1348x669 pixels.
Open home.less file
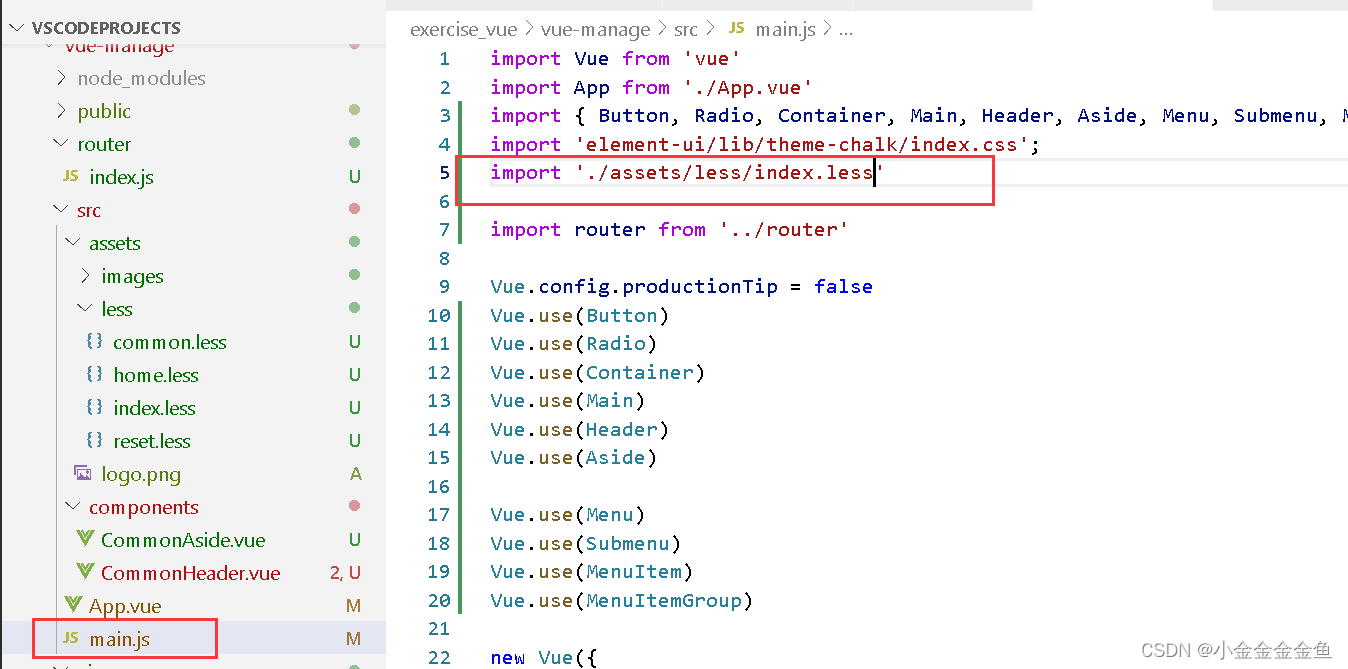pos(156,375)
